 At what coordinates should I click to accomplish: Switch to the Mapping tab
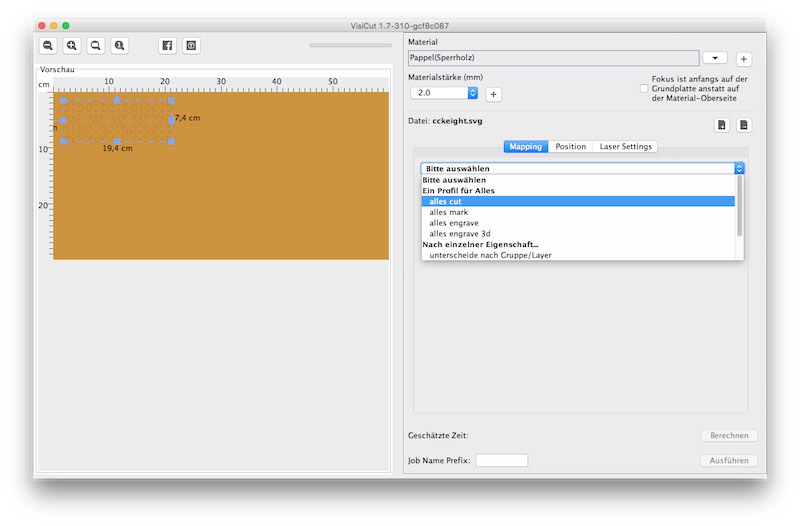pyautogui.click(x=526, y=146)
